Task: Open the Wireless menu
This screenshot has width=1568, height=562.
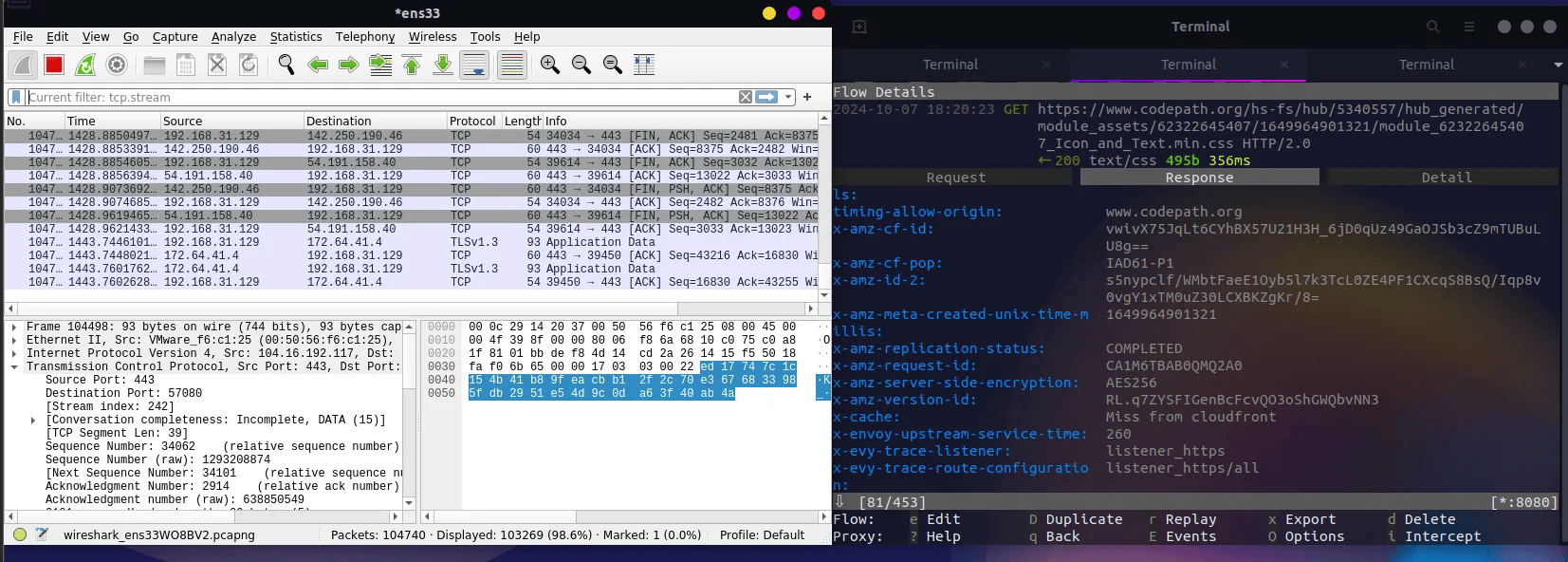Action: point(433,37)
